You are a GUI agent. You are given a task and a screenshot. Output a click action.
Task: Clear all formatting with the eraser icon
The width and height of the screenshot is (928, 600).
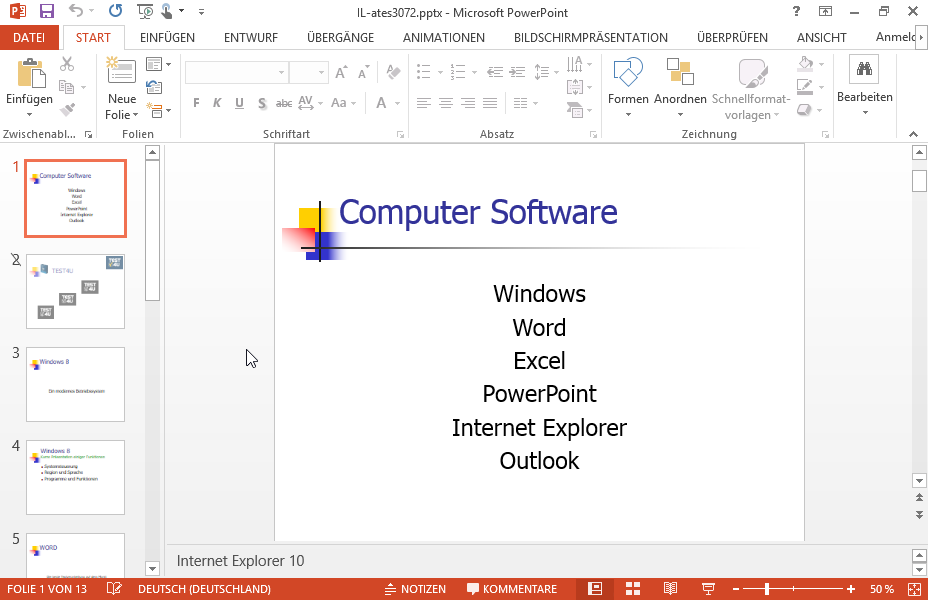coord(393,72)
